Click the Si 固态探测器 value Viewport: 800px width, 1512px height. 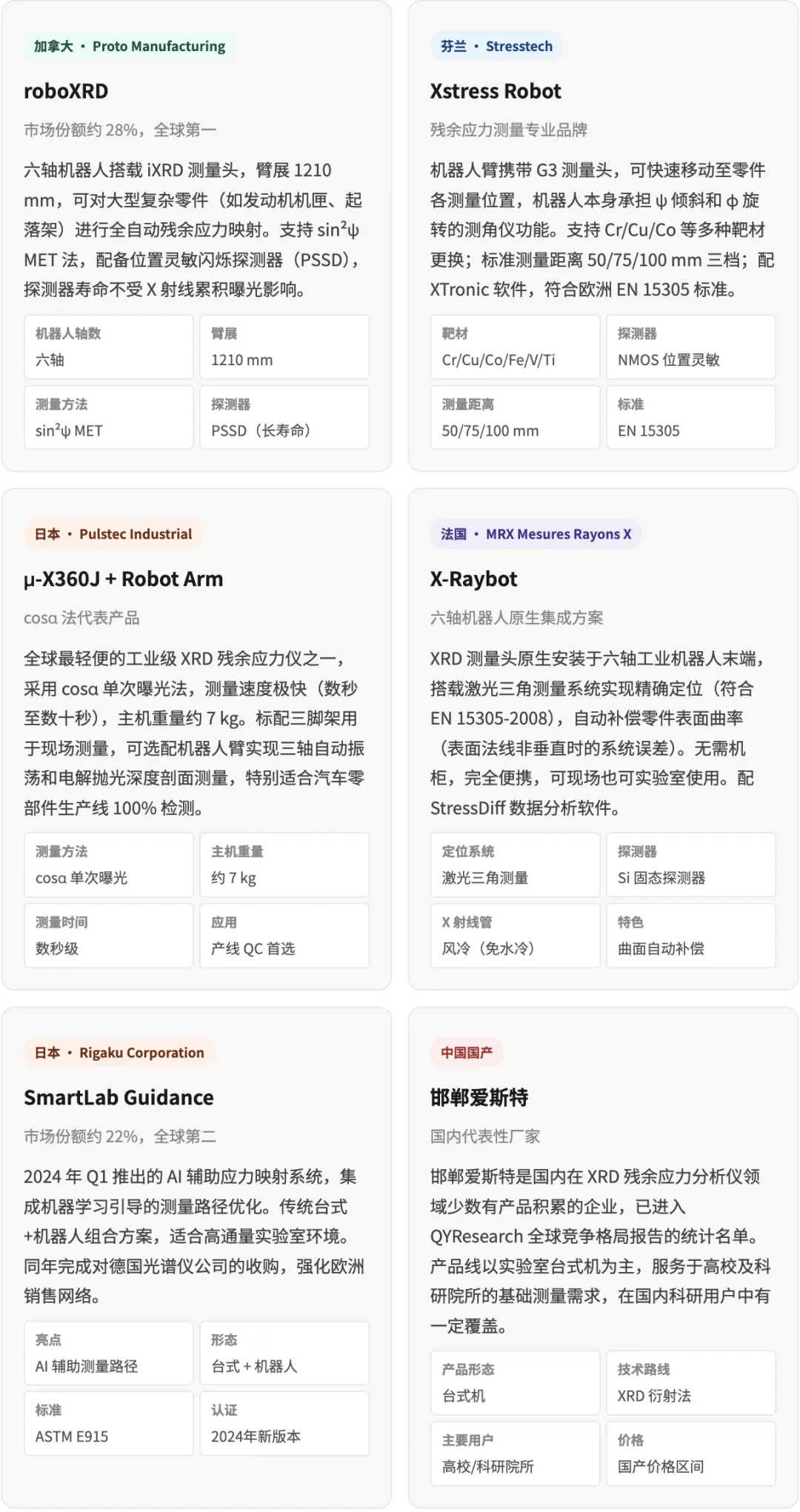661,878
